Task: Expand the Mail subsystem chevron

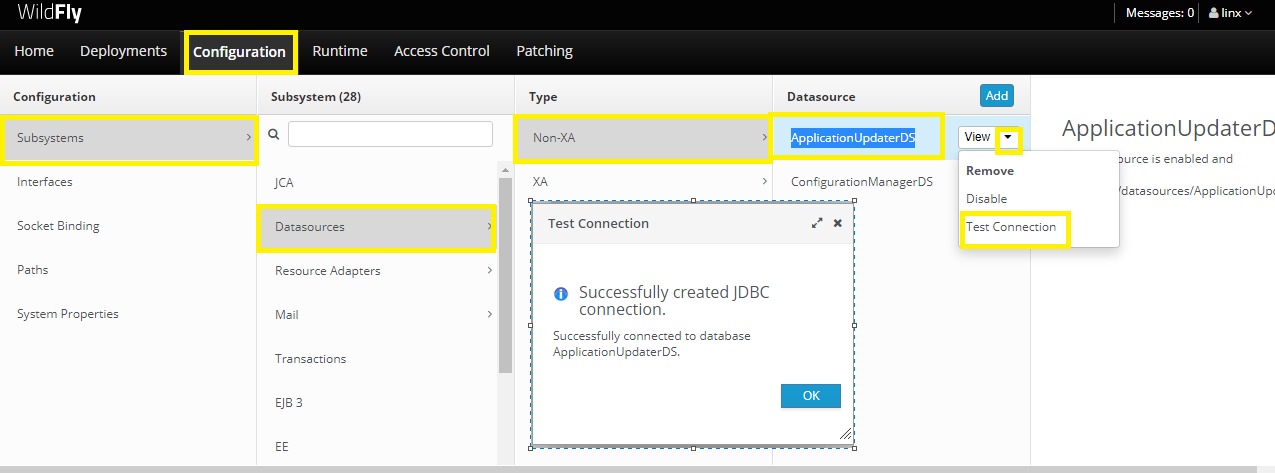Action: click(489, 315)
